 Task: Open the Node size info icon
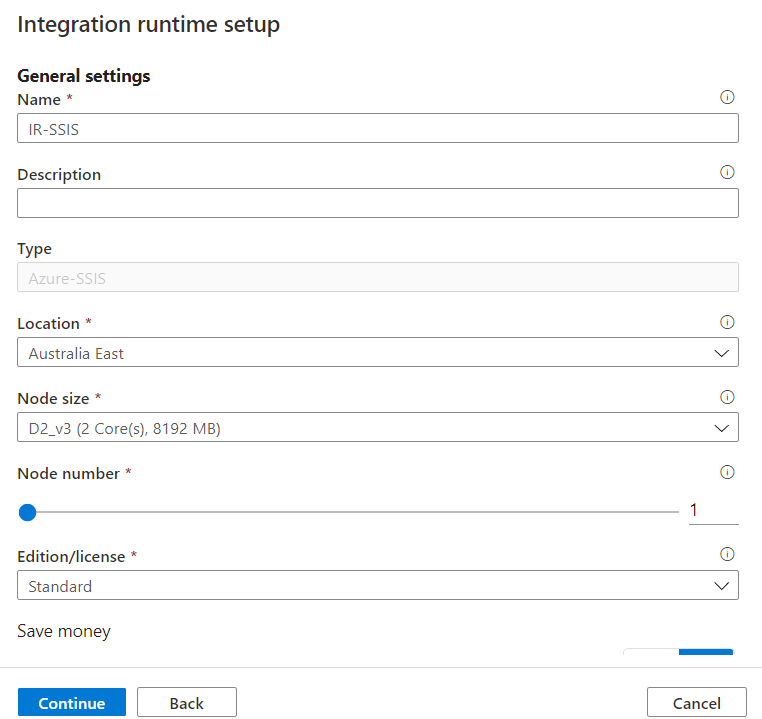tap(727, 397)
